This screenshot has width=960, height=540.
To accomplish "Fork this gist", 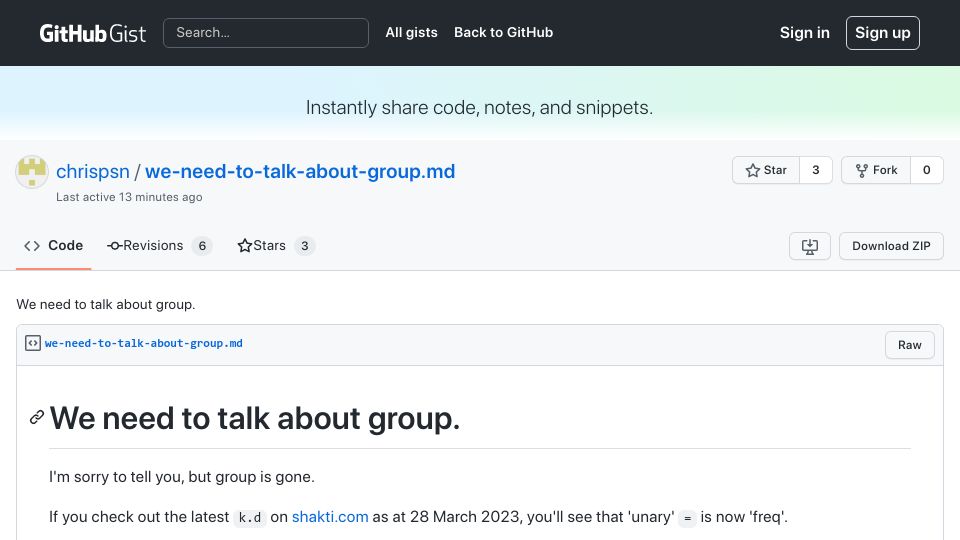I will point(876,170).
